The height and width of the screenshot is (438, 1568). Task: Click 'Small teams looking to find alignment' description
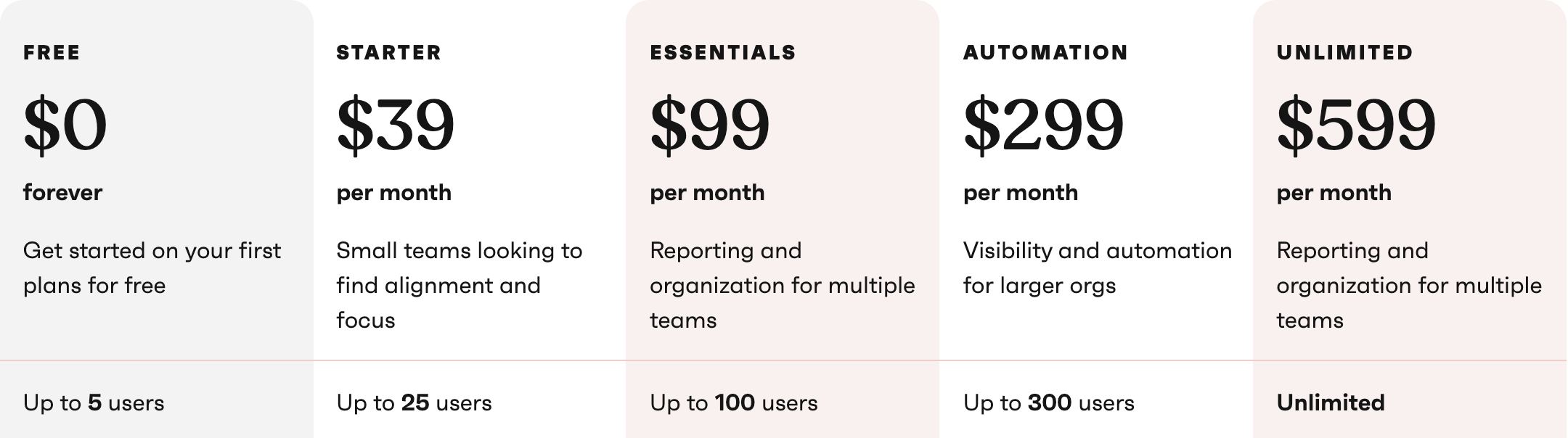460,285
